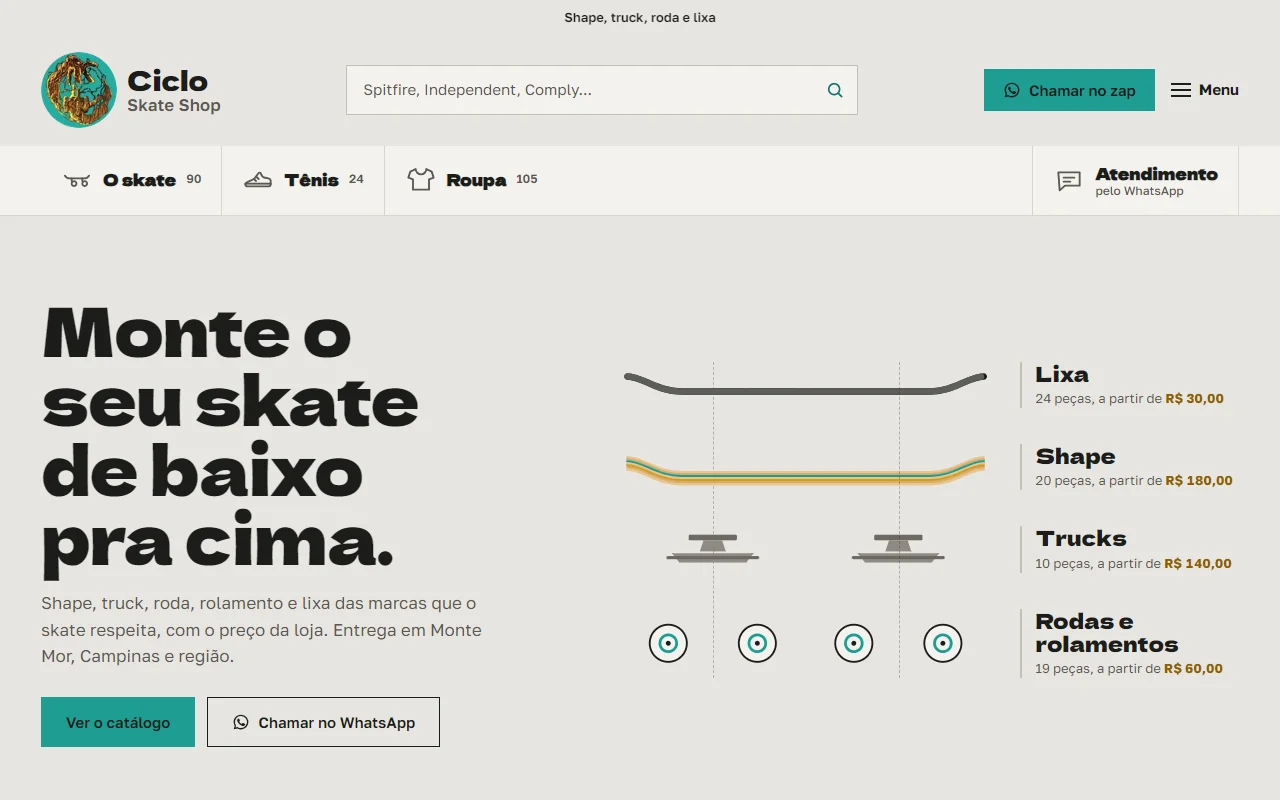Click the second wheel from the left

click(757, 643)
